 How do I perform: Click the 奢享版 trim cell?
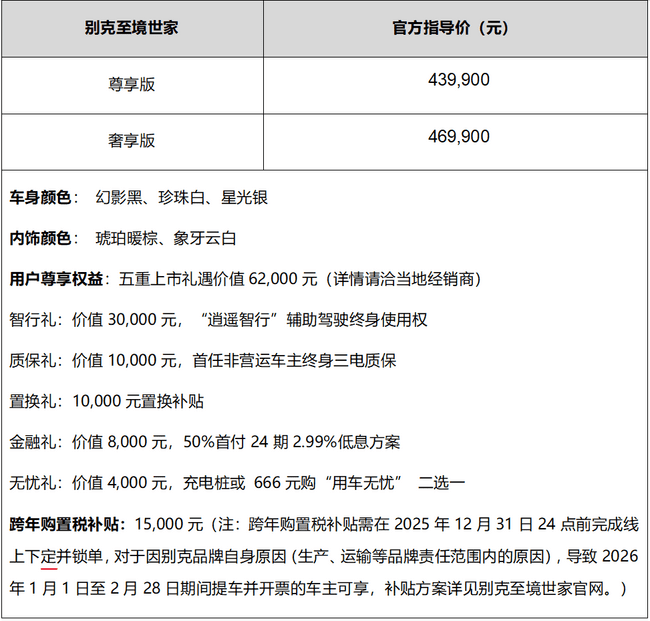(x=132, y=141)
